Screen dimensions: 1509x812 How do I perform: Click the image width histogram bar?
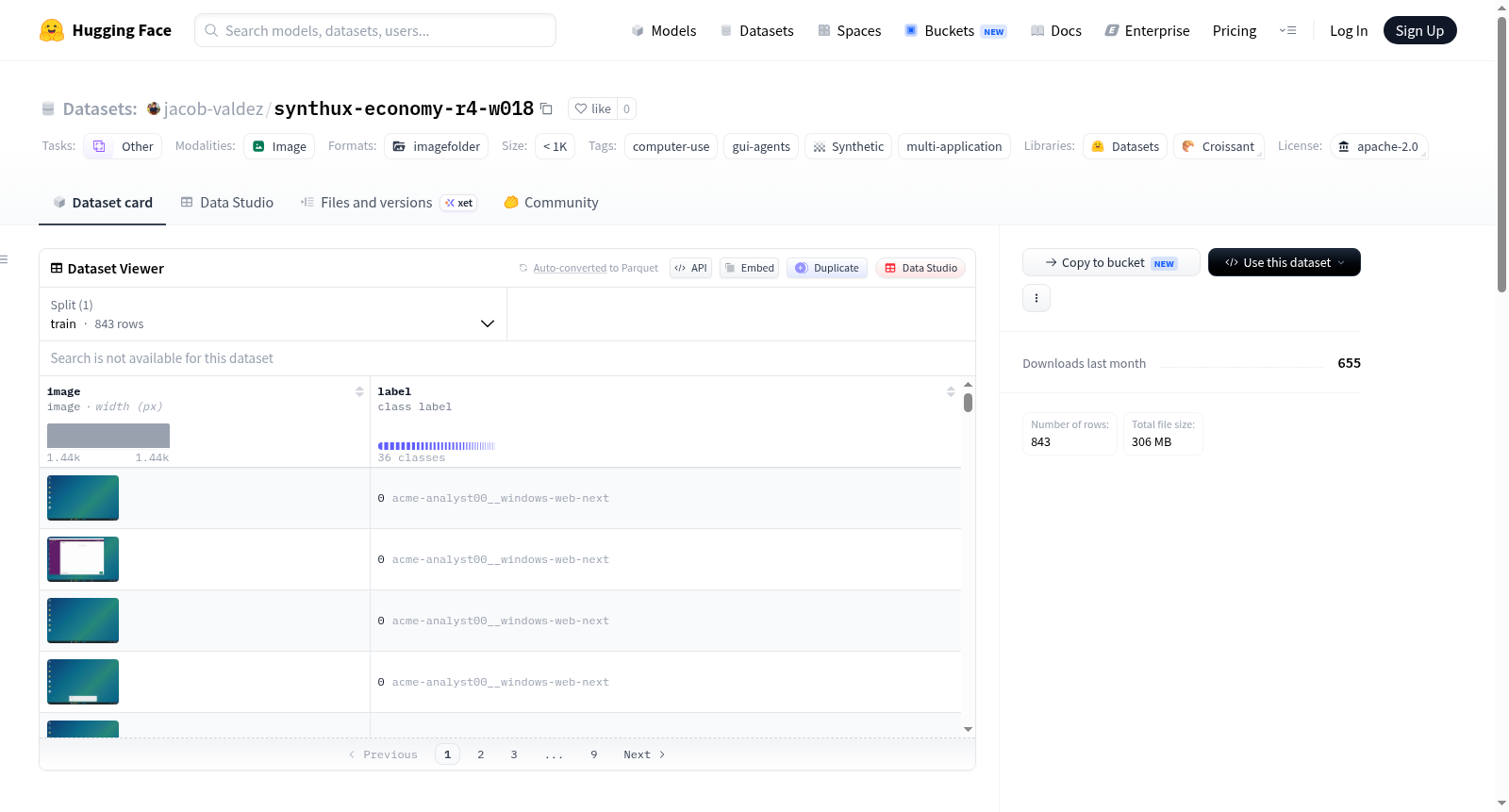coord(108,436)
